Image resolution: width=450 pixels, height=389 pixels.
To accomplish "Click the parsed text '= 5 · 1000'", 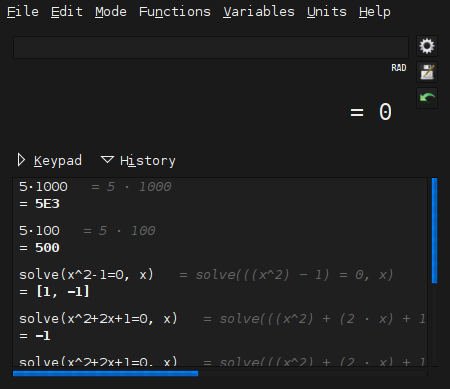I will click(131, 187).
